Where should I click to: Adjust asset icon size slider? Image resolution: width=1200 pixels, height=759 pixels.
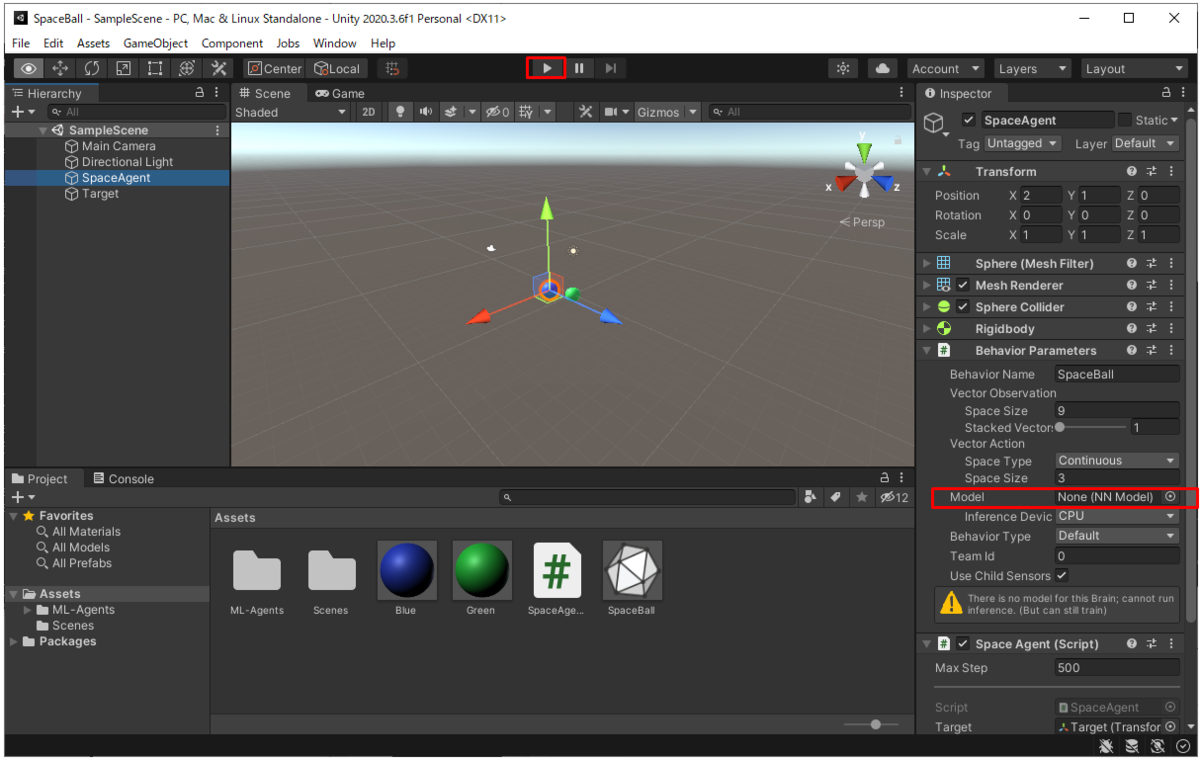coord(876,724)
